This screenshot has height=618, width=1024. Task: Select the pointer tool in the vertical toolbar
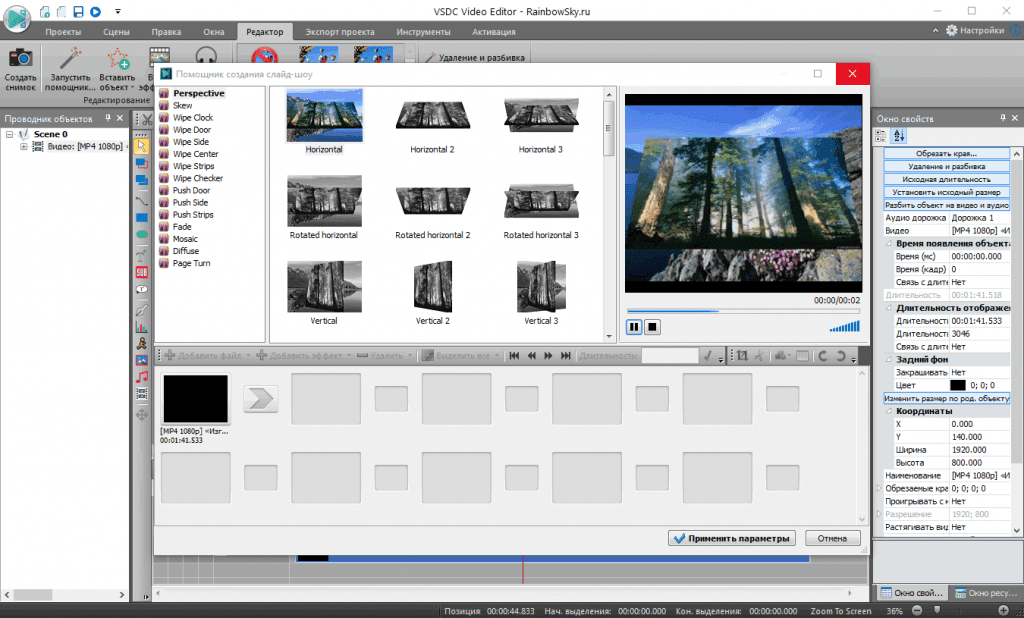(142, 146)
